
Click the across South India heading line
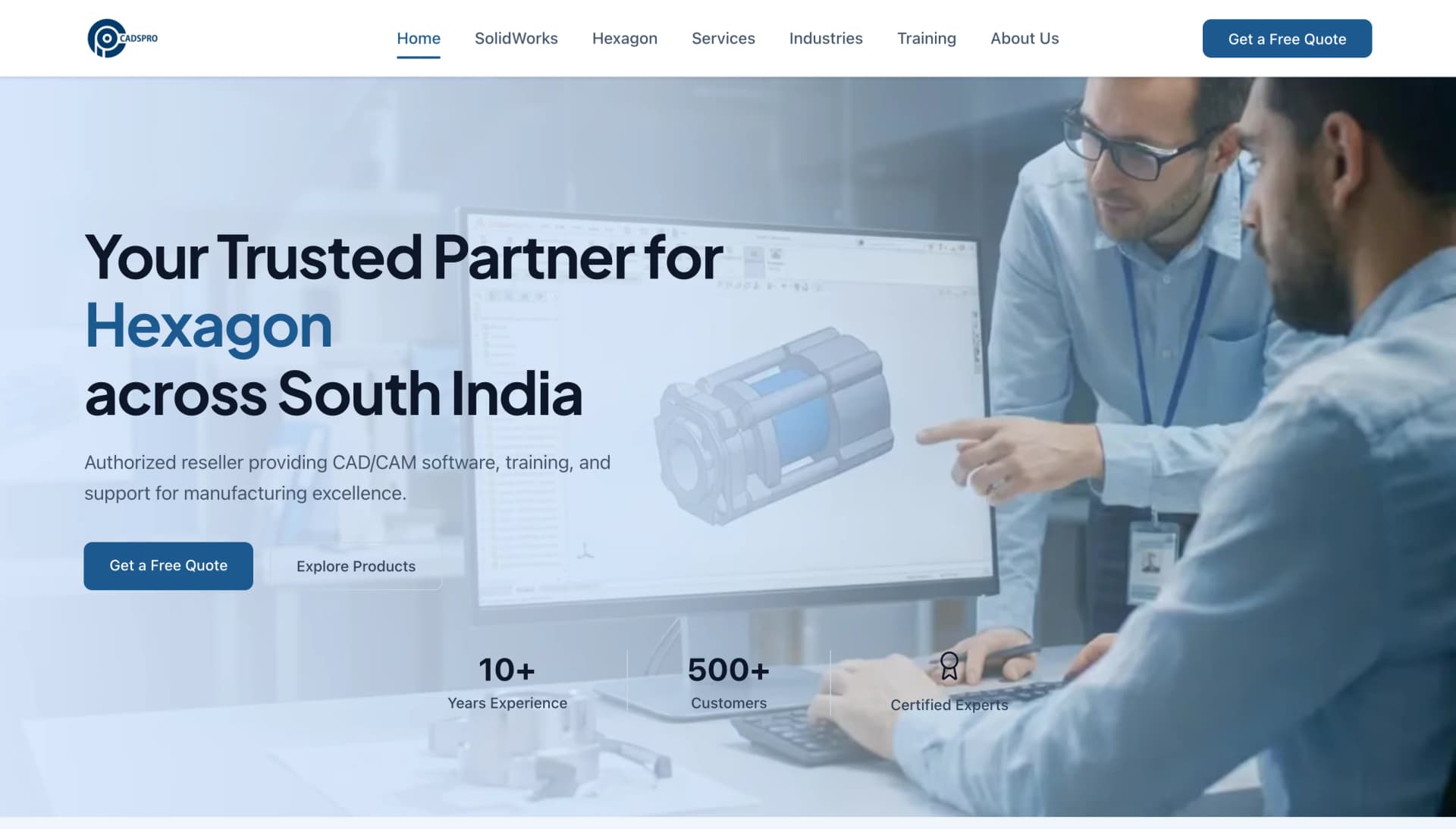coord(334,394)
